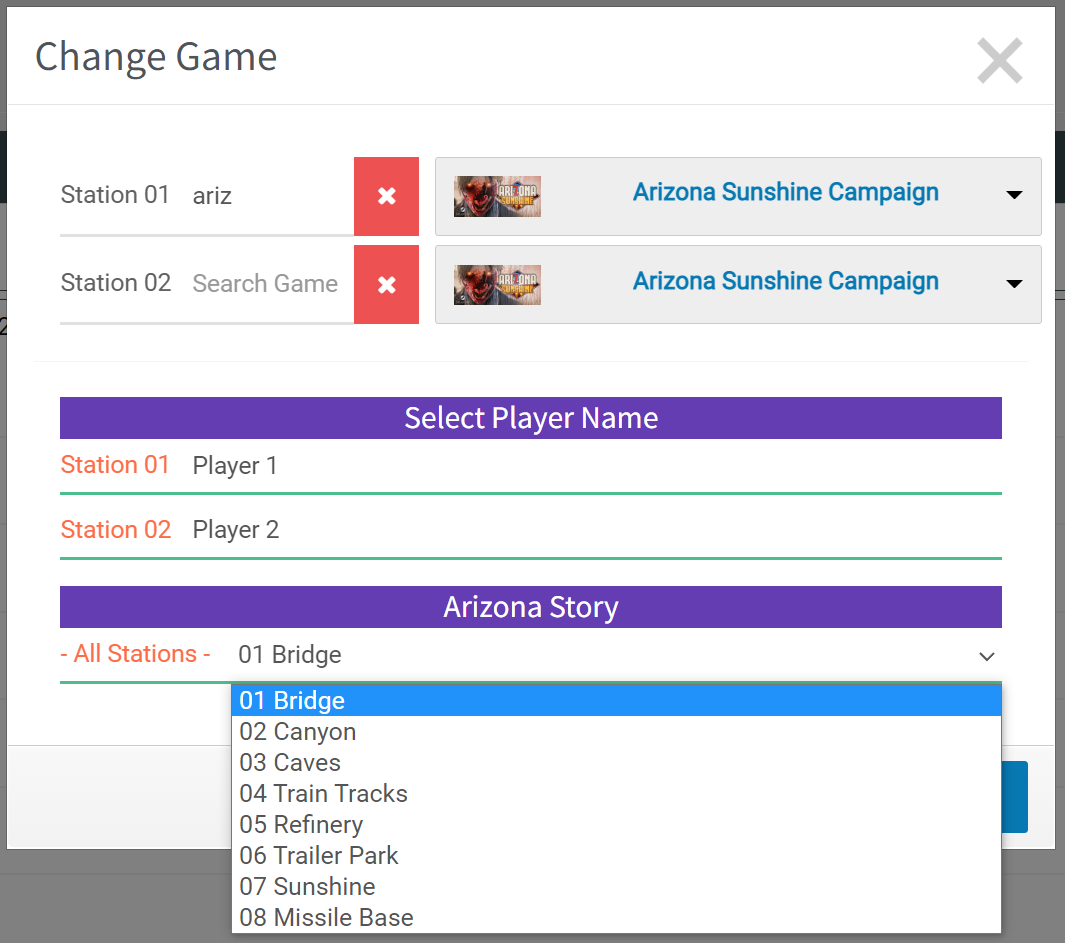Click the Select Player Name header

tap(531, 418)
